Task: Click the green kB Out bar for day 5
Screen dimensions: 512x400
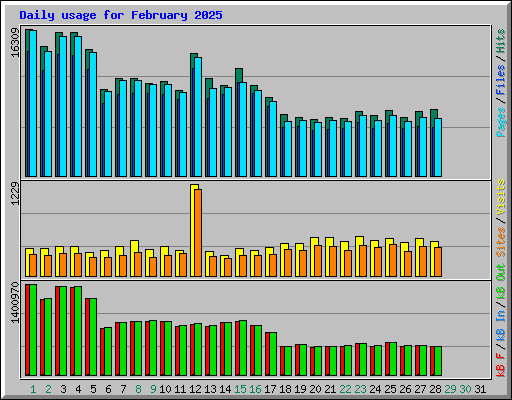Action: (x=93, y=337)
